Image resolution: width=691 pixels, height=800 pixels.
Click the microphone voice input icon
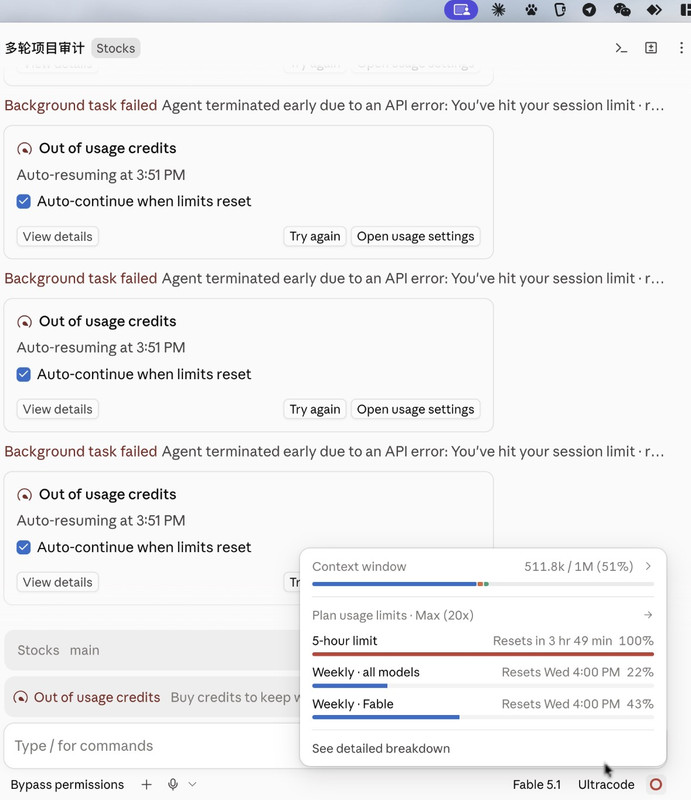[173, 784]
